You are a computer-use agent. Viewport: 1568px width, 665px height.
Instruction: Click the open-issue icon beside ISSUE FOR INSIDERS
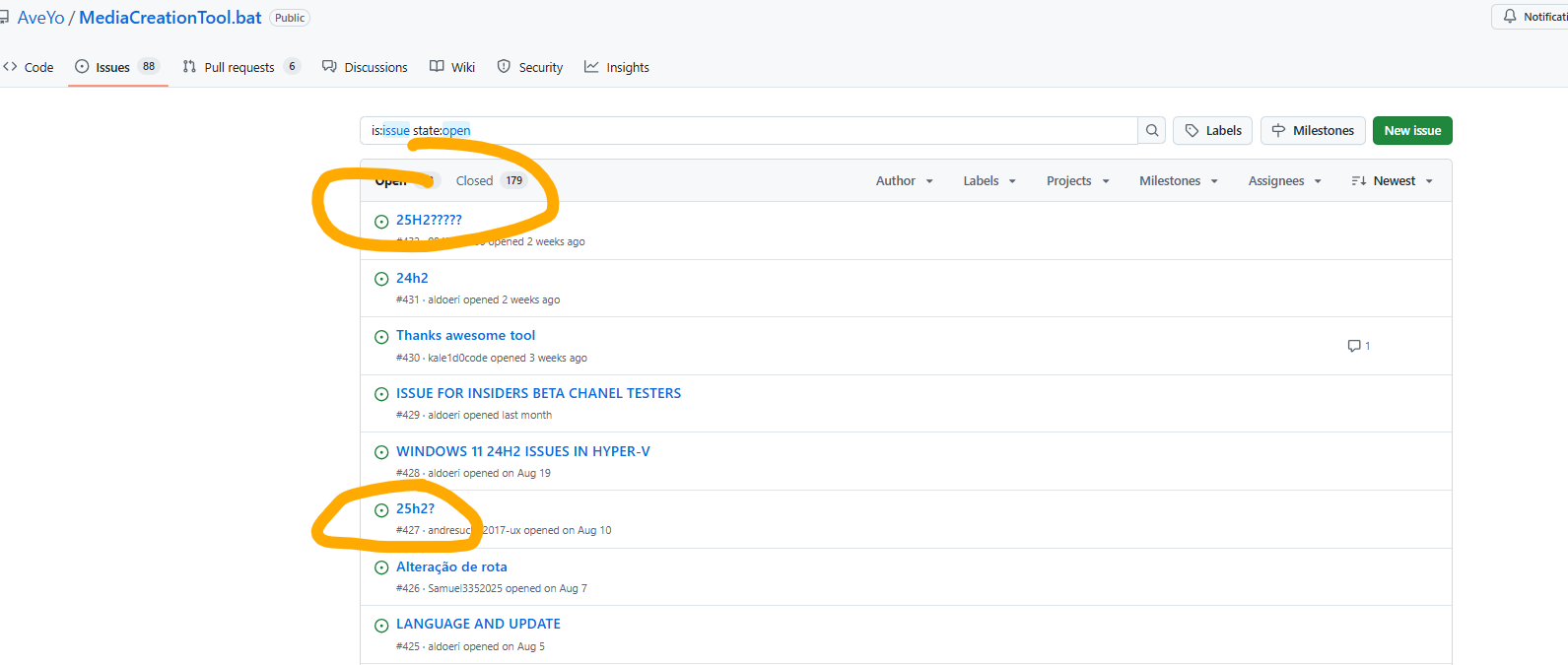pos(381,394)
